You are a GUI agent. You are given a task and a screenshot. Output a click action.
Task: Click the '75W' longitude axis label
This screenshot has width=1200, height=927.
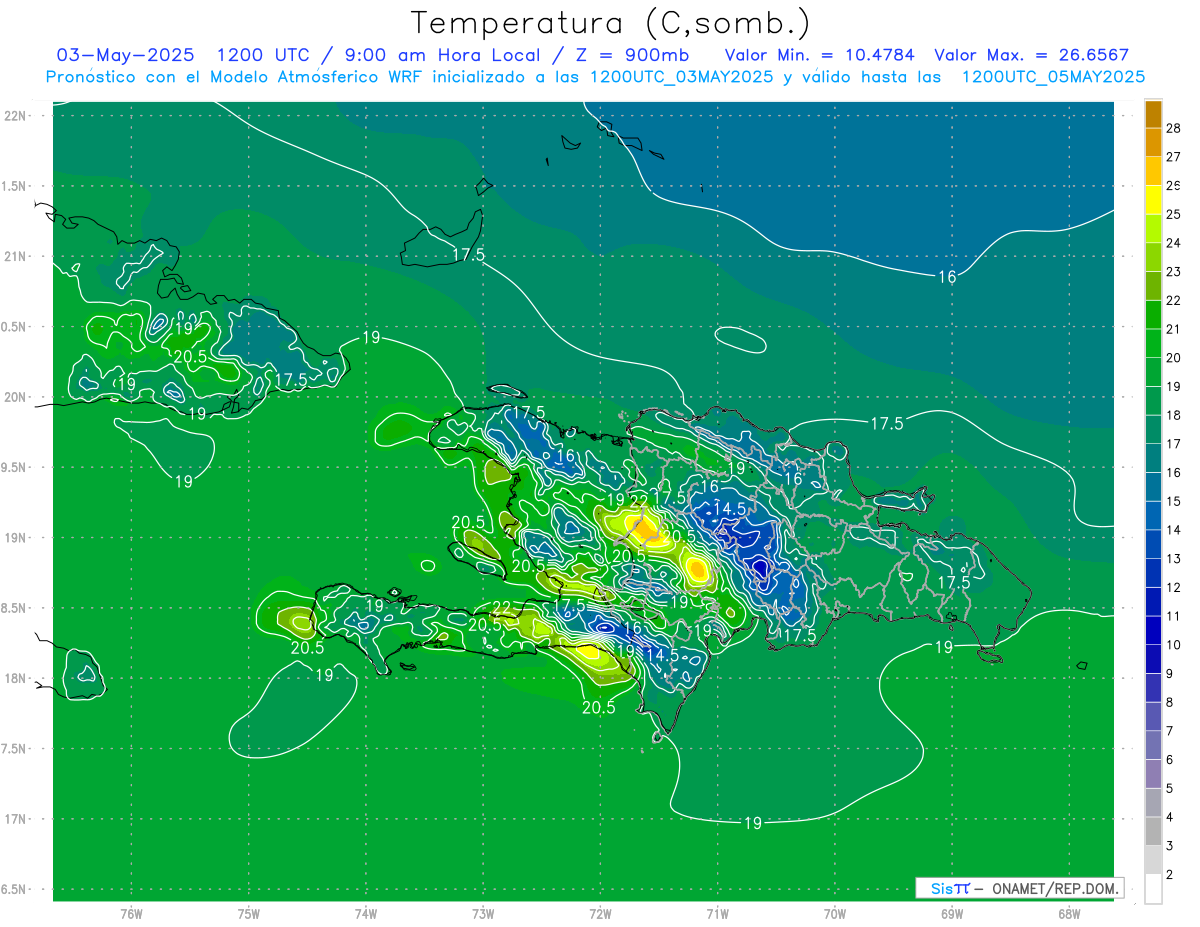(249, 914)
